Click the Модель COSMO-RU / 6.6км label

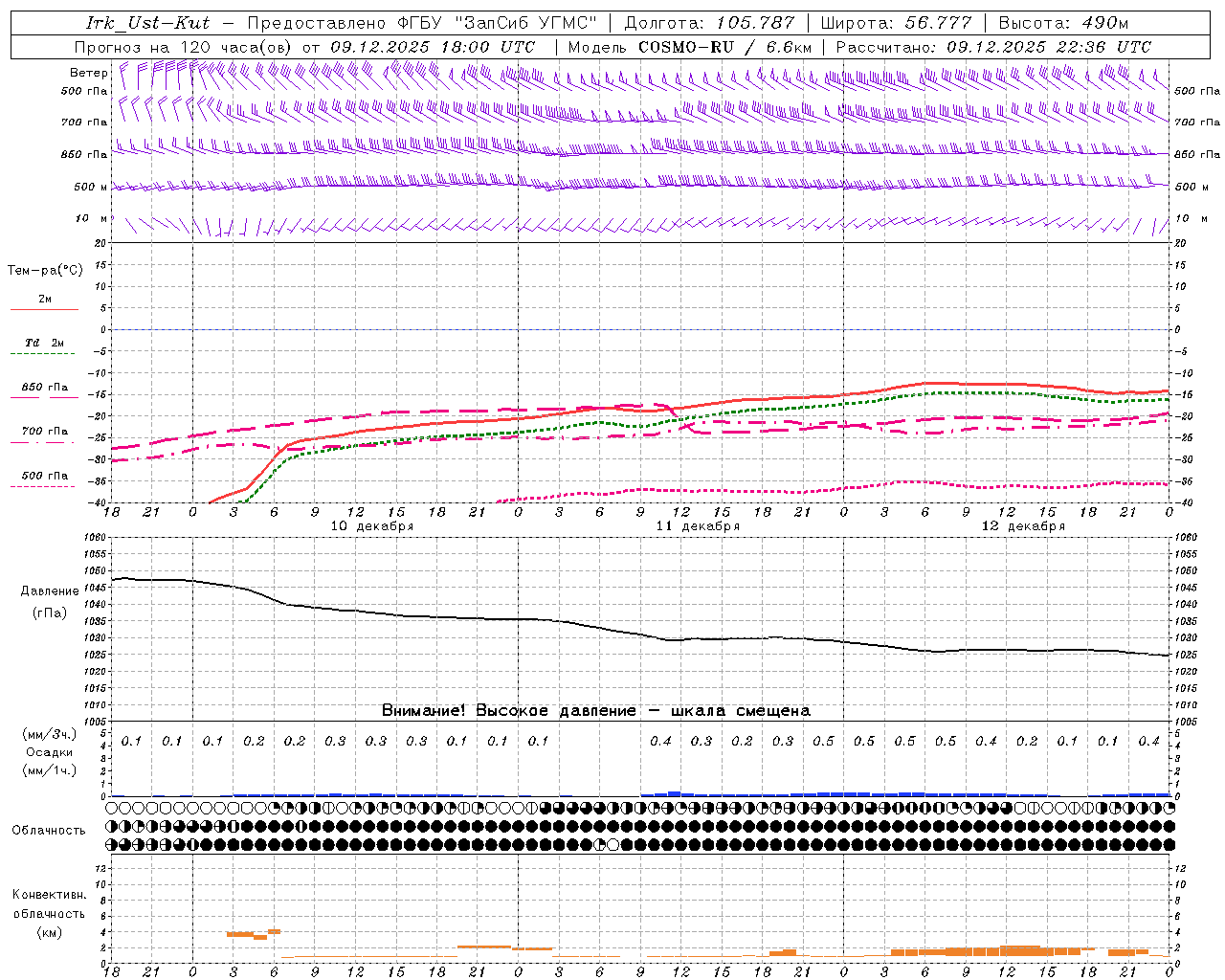tap(690, 47)
